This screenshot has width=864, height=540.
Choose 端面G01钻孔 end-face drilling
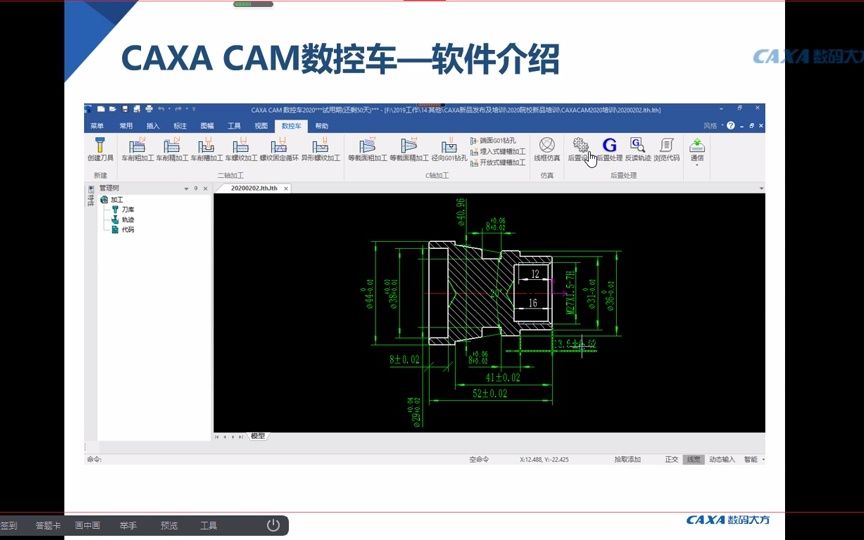(x=494, y=141)
